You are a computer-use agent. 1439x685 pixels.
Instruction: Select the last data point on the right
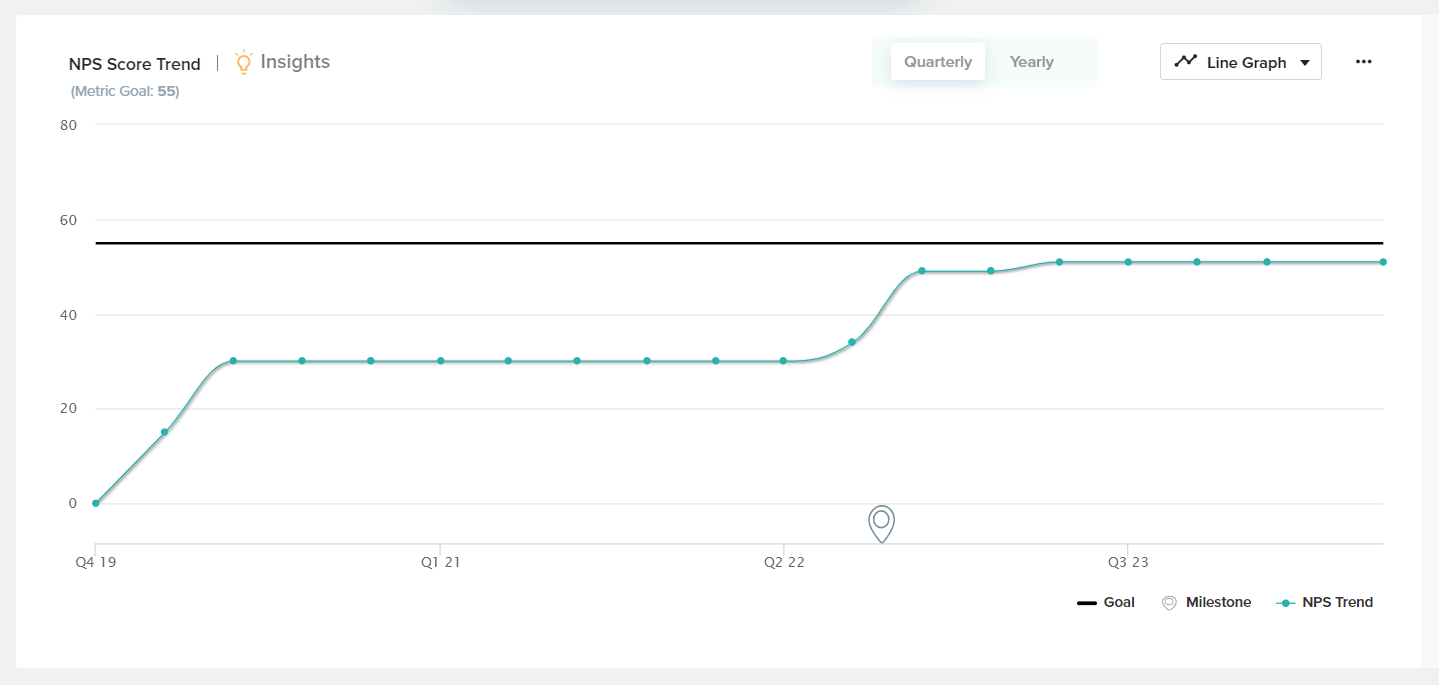[x=1383, y=262]
